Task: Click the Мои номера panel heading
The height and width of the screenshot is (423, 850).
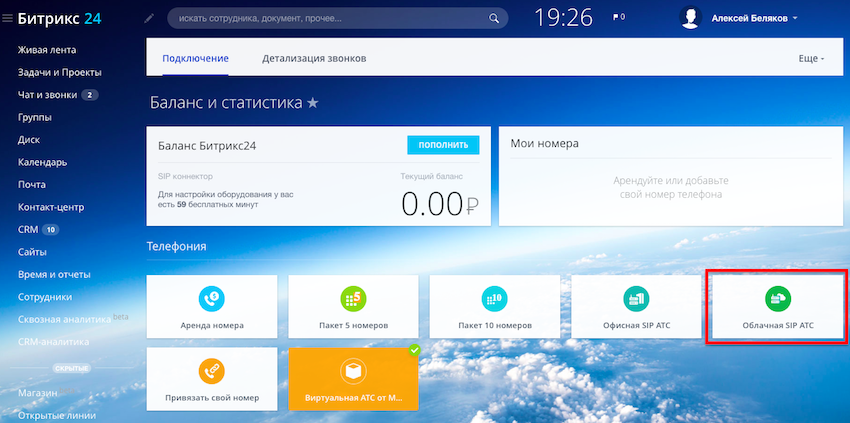Action: [x=544, y=143]
